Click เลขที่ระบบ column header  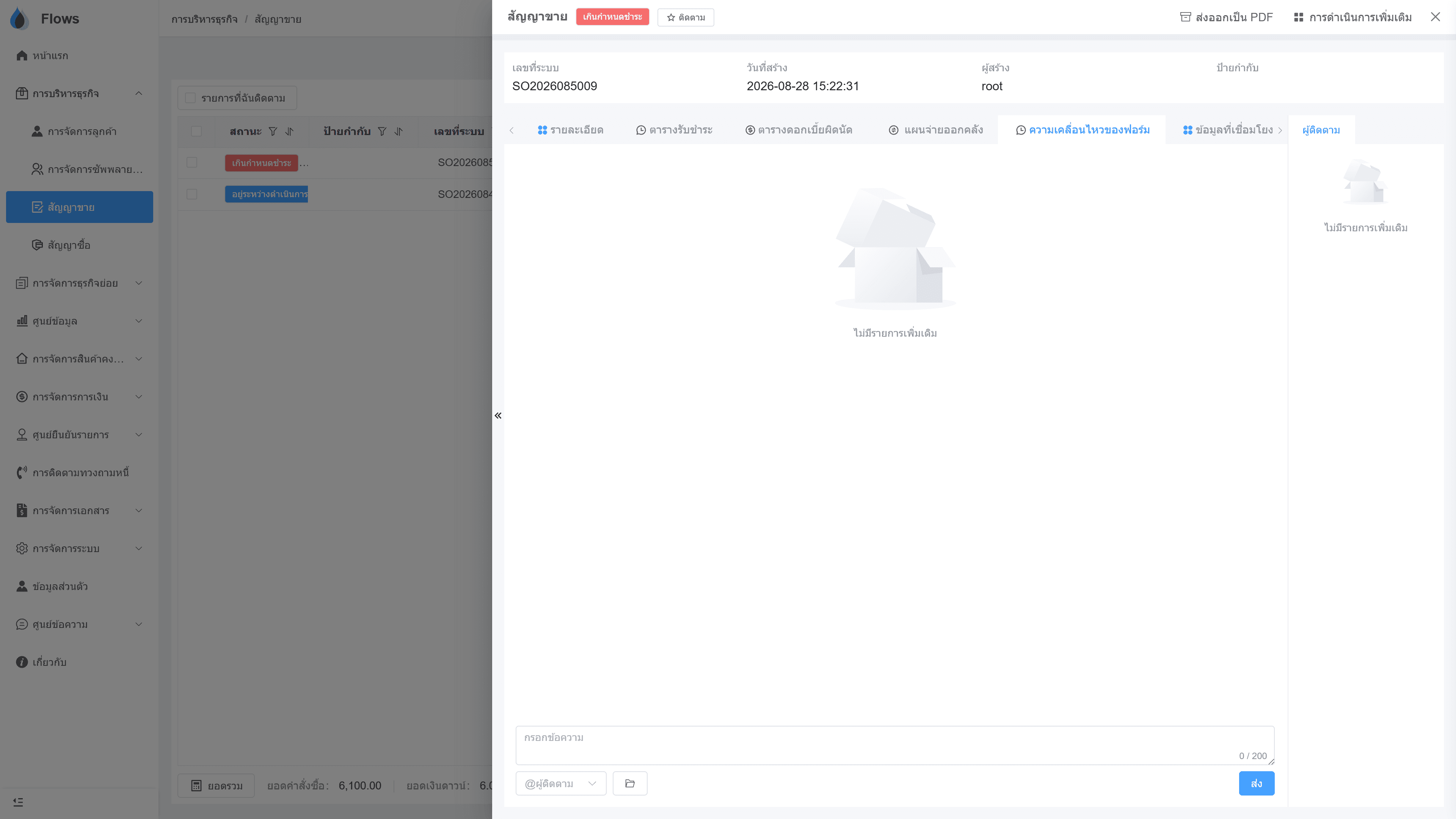[459, 131]
